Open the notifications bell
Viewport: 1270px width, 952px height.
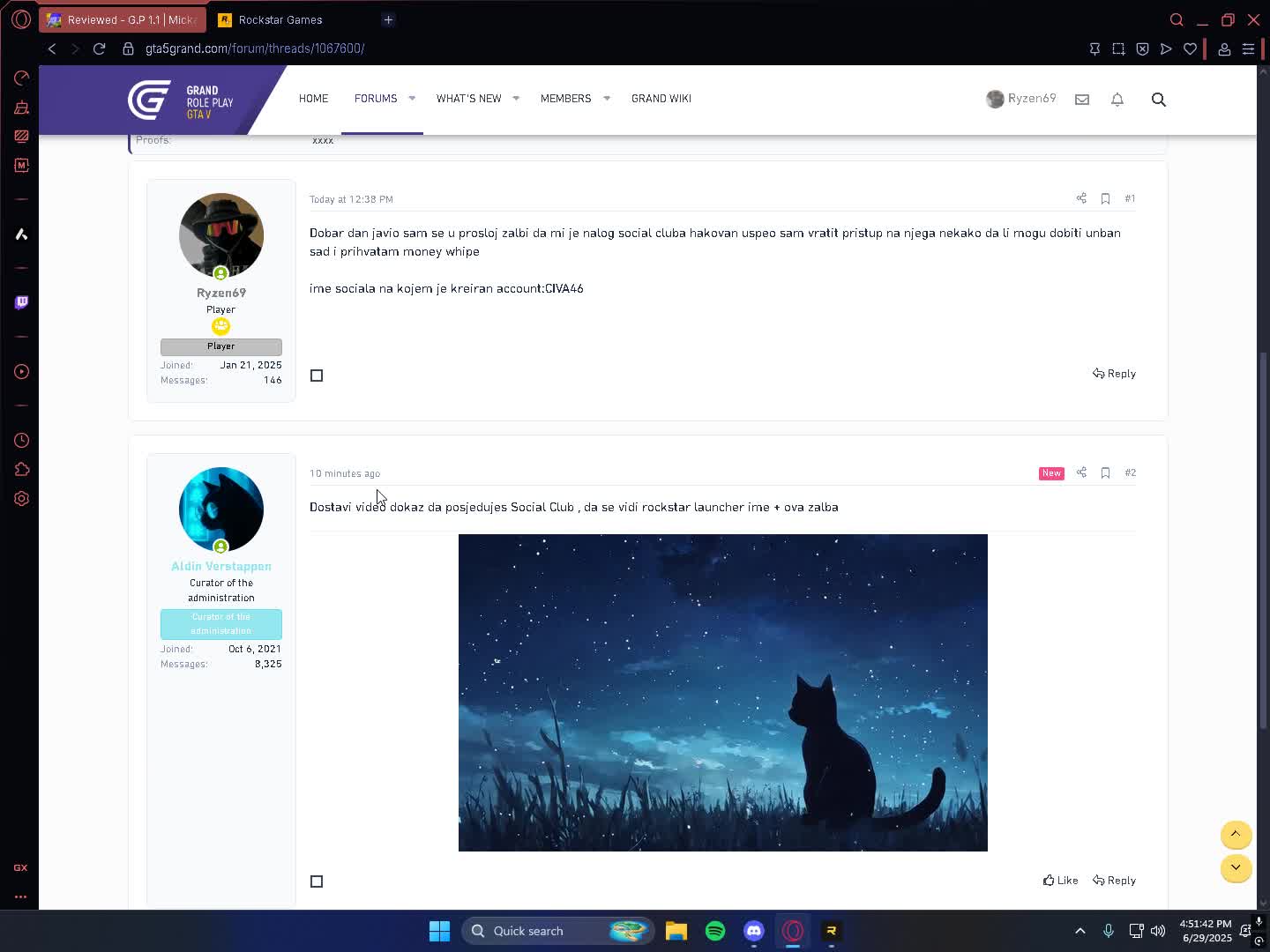(1117, 100)
